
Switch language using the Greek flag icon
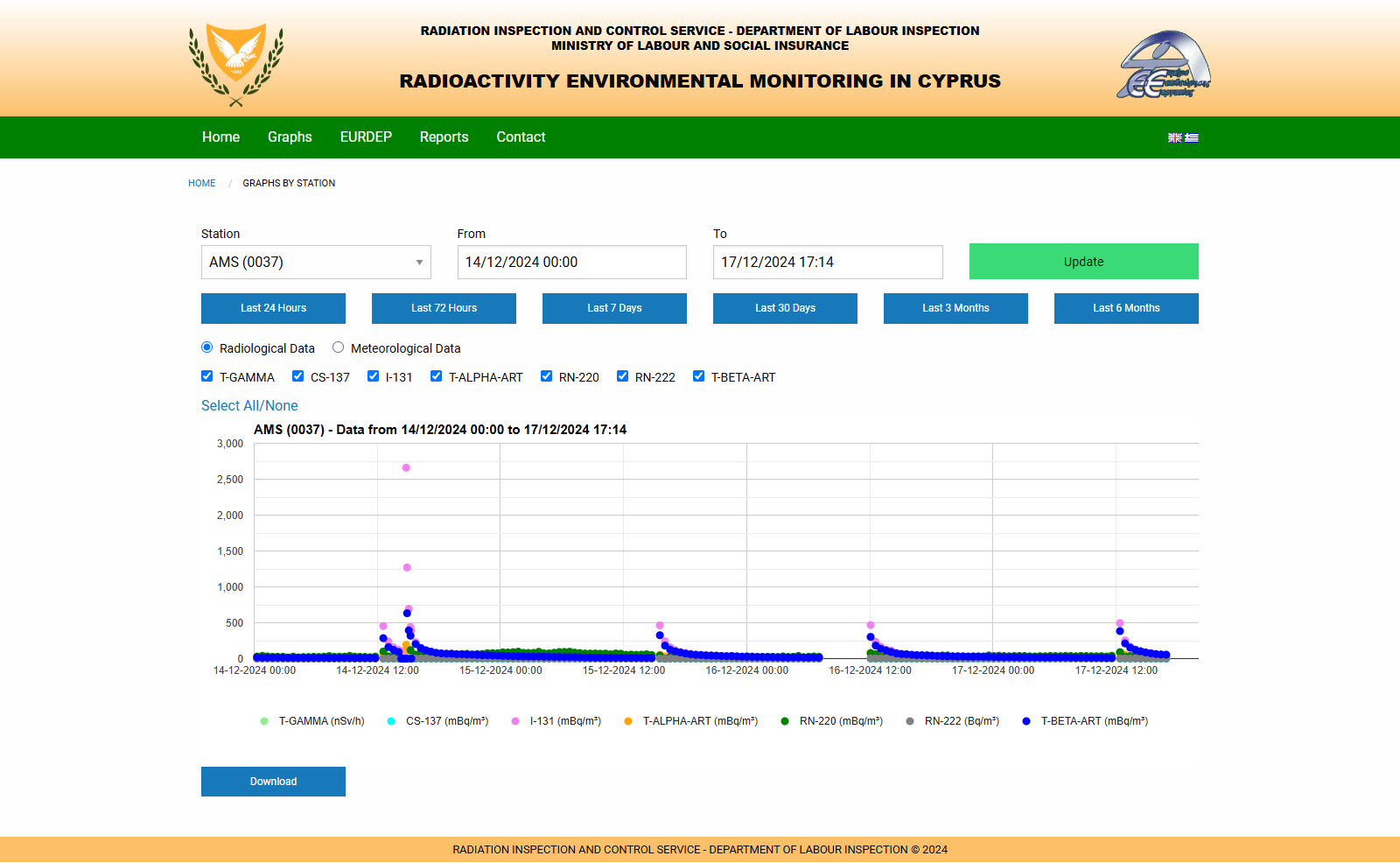click(1192, 137)
